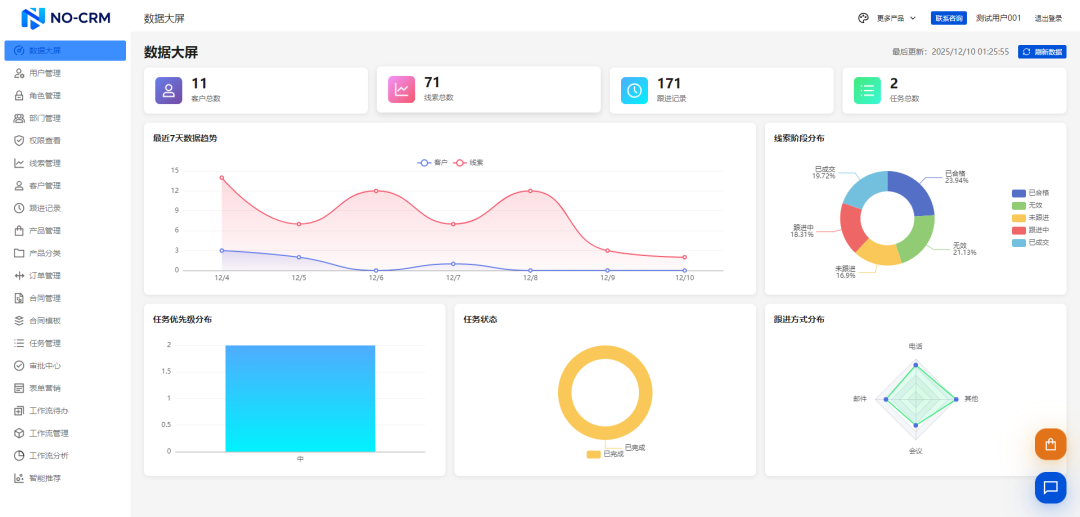
Task: Click the 工作流管理 cube icon
Action: pos(19,433)
